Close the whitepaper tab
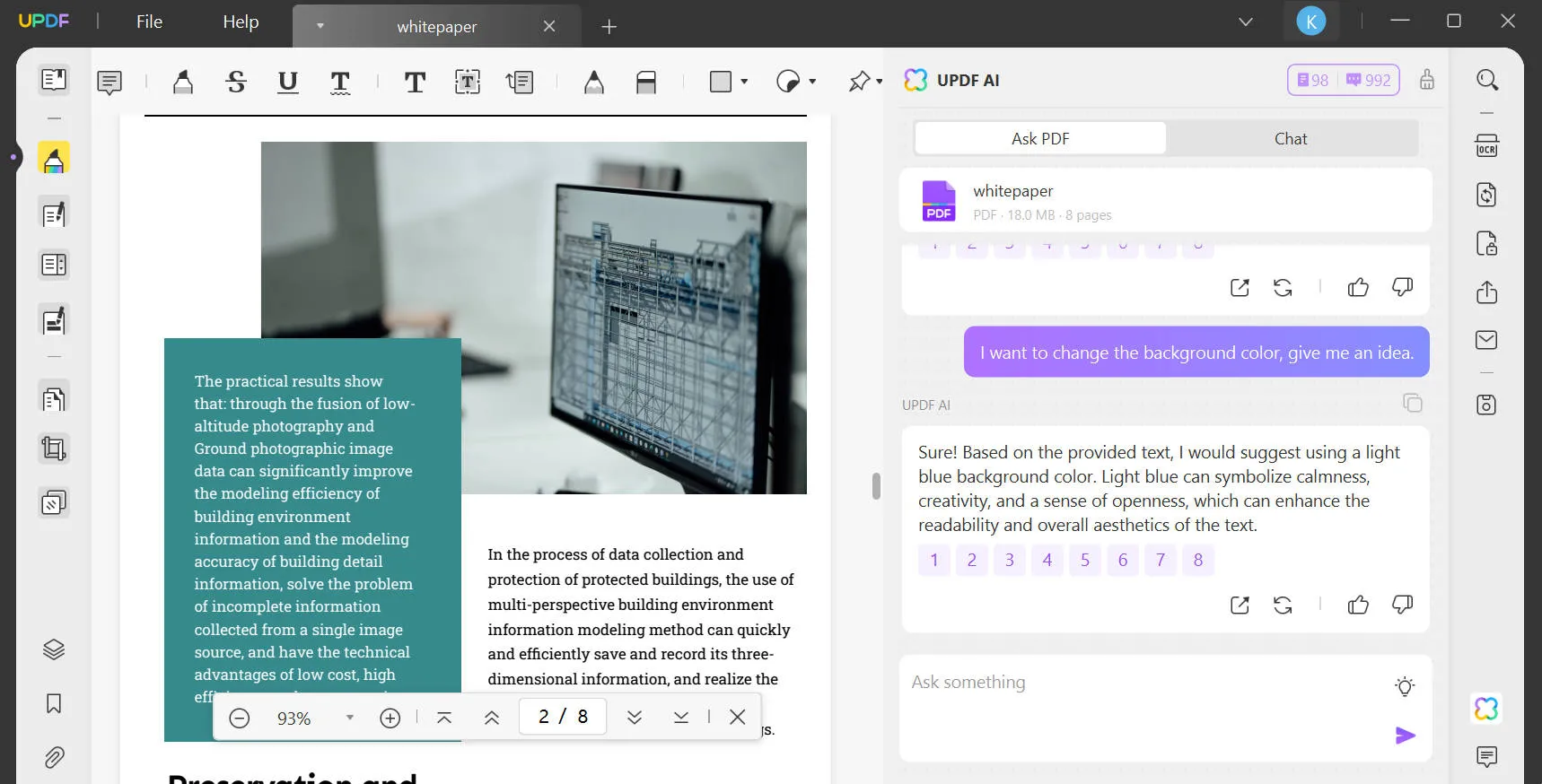1542x784 pixels. tap(549, 26)
